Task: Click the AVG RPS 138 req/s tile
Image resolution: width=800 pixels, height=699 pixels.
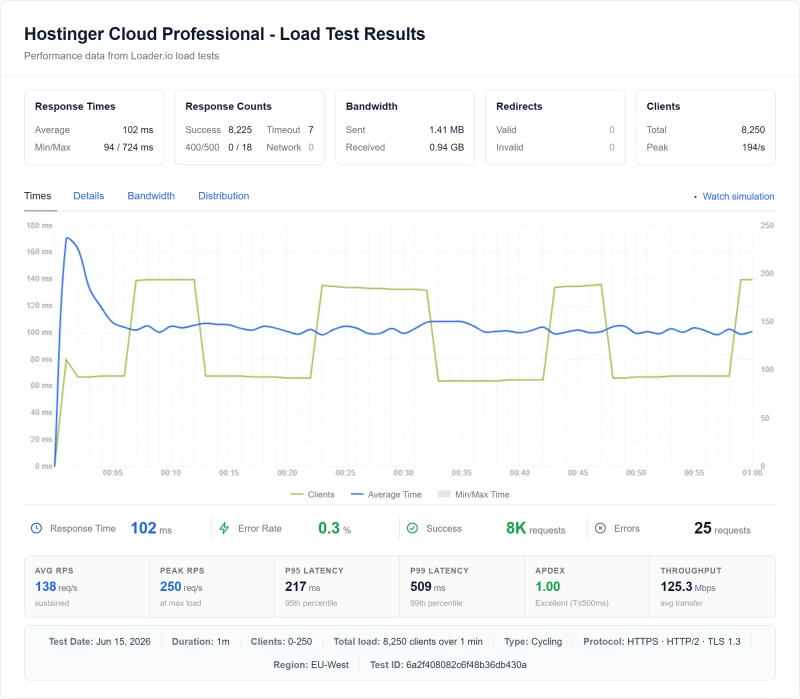Action: [x=87, y=586]
